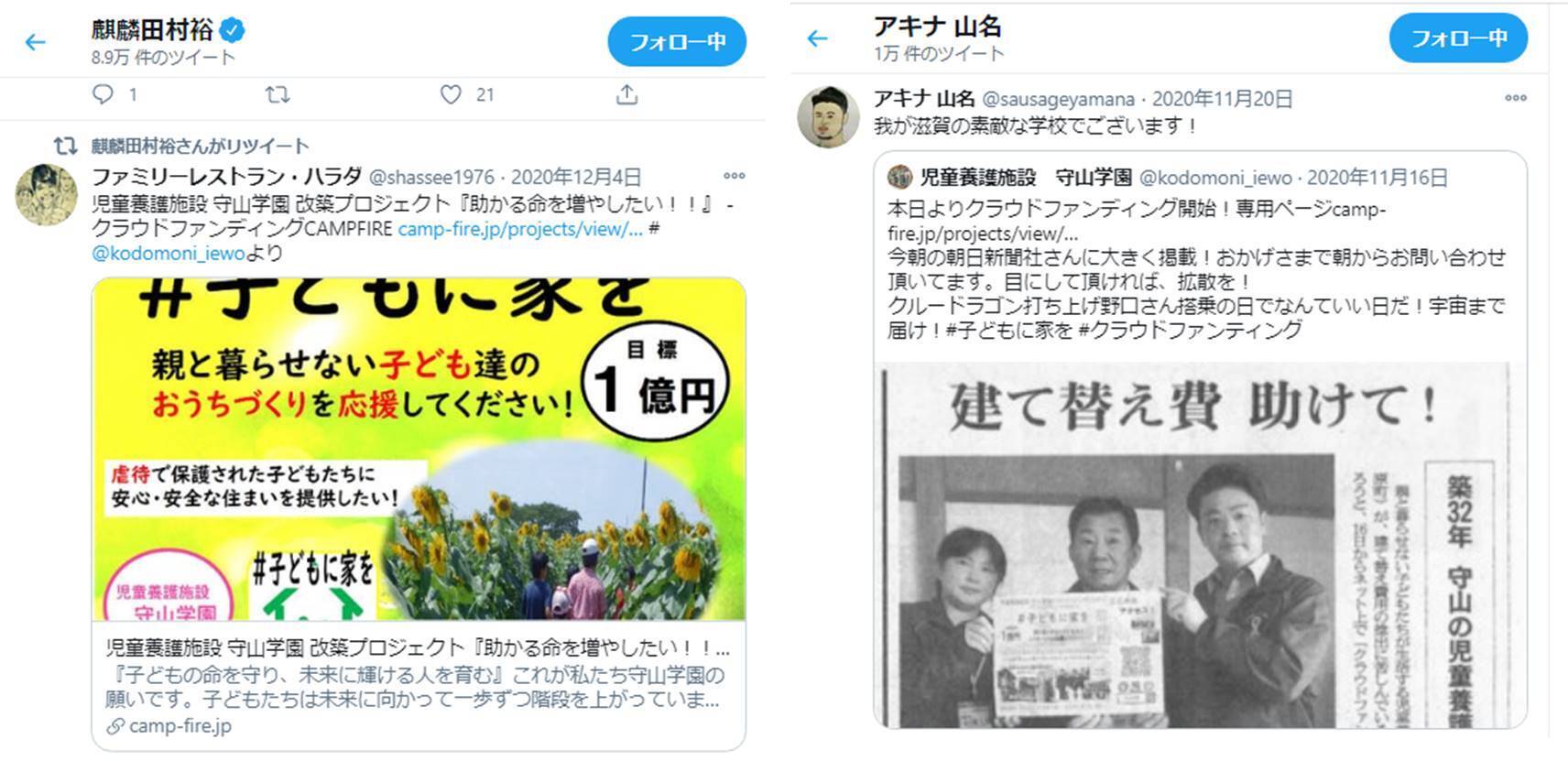Go back using アキナ 山名 profile's arrow
The width and height of the screenshot is (1568, 761).
click(x=817, y=38)
